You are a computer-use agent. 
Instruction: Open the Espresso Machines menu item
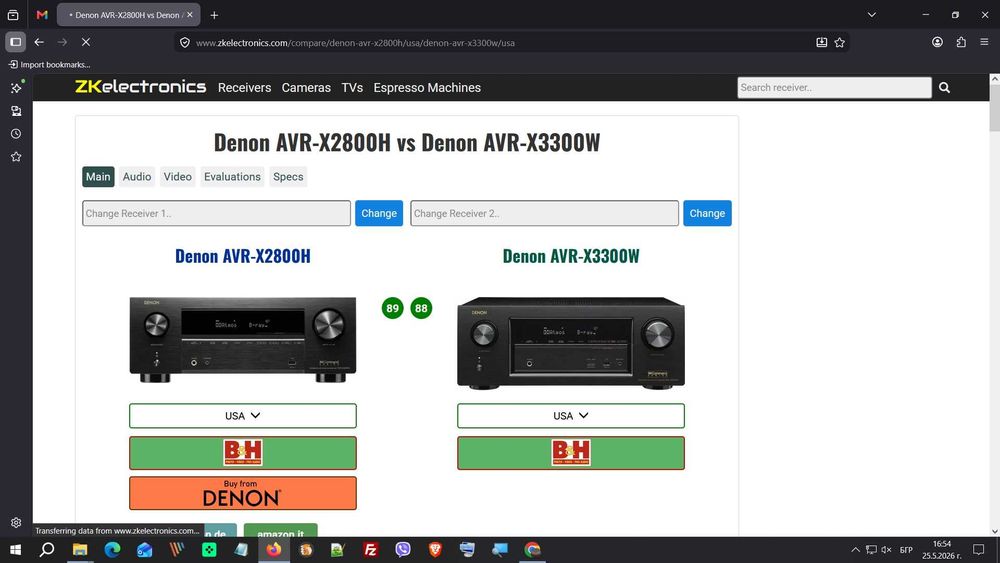[x=427, y=88]
